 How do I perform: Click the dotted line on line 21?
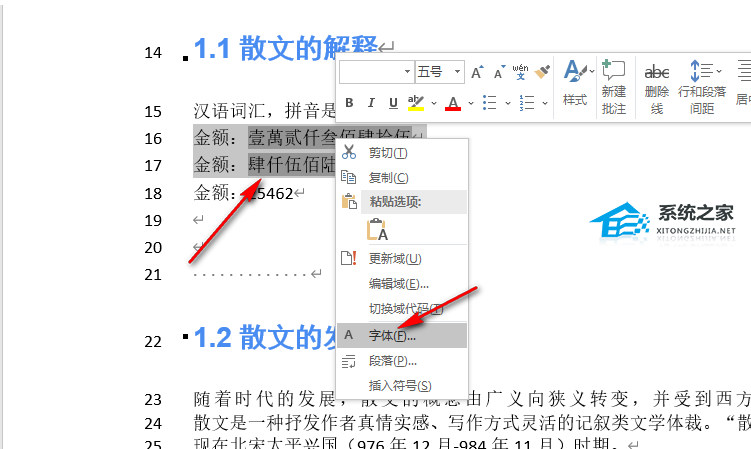tap(250, 275)
